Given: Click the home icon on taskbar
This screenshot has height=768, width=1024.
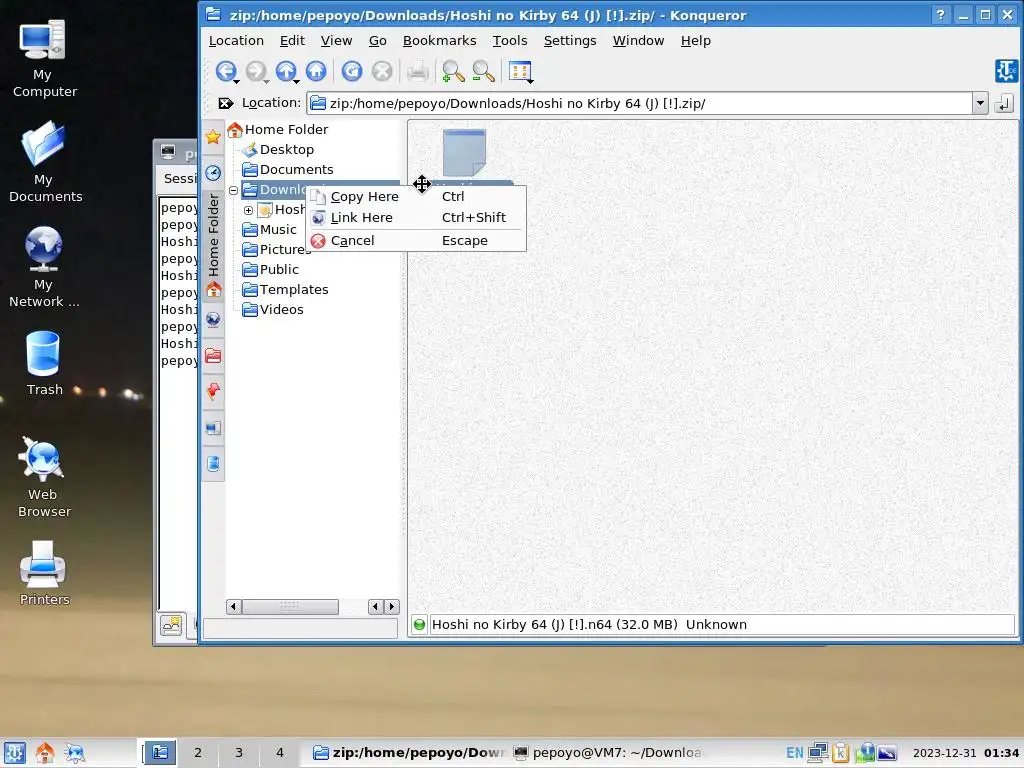Looking at the screenshot, I should point(45,753).
